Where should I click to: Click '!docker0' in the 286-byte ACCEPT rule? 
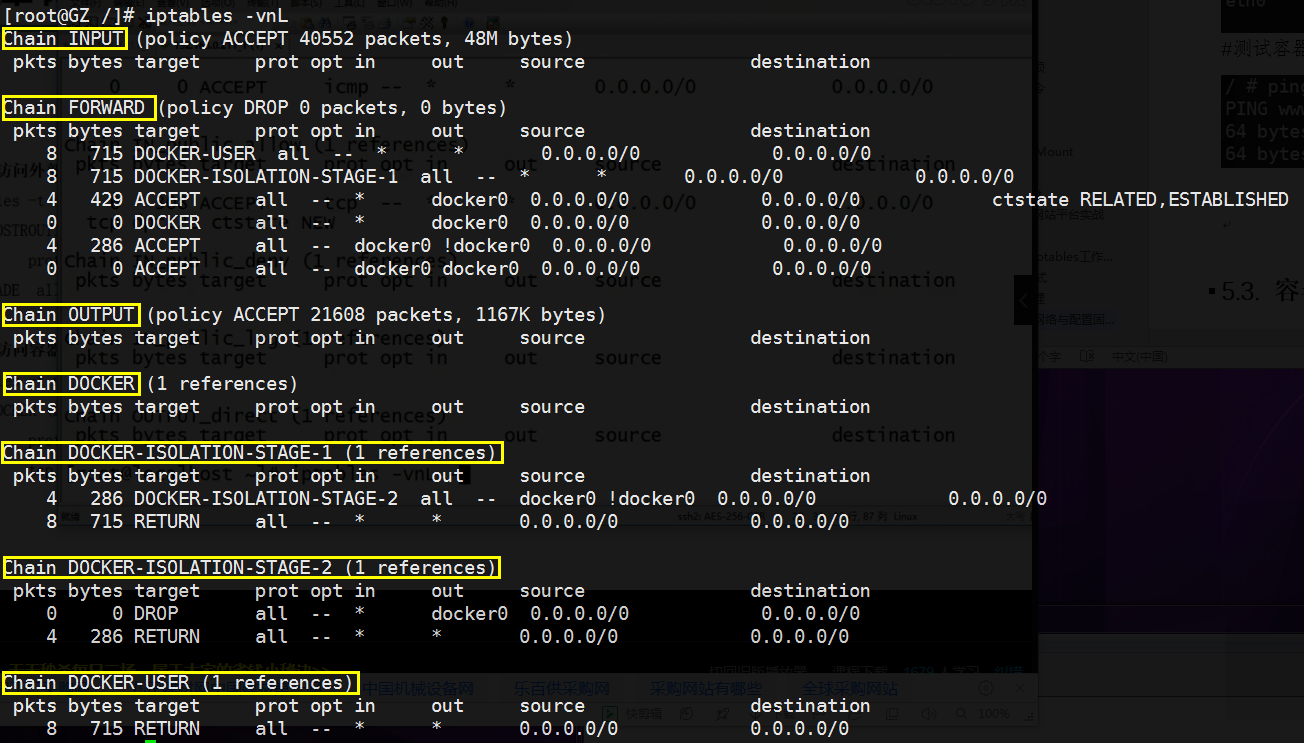pos(486,246)
